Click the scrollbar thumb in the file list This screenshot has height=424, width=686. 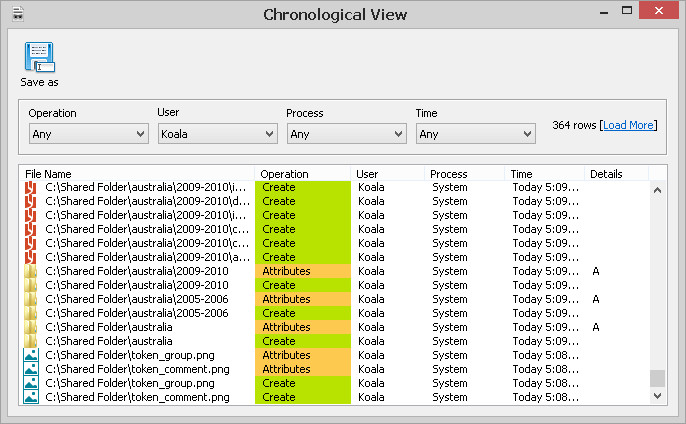pyautogui.click(x=657, y=378)
